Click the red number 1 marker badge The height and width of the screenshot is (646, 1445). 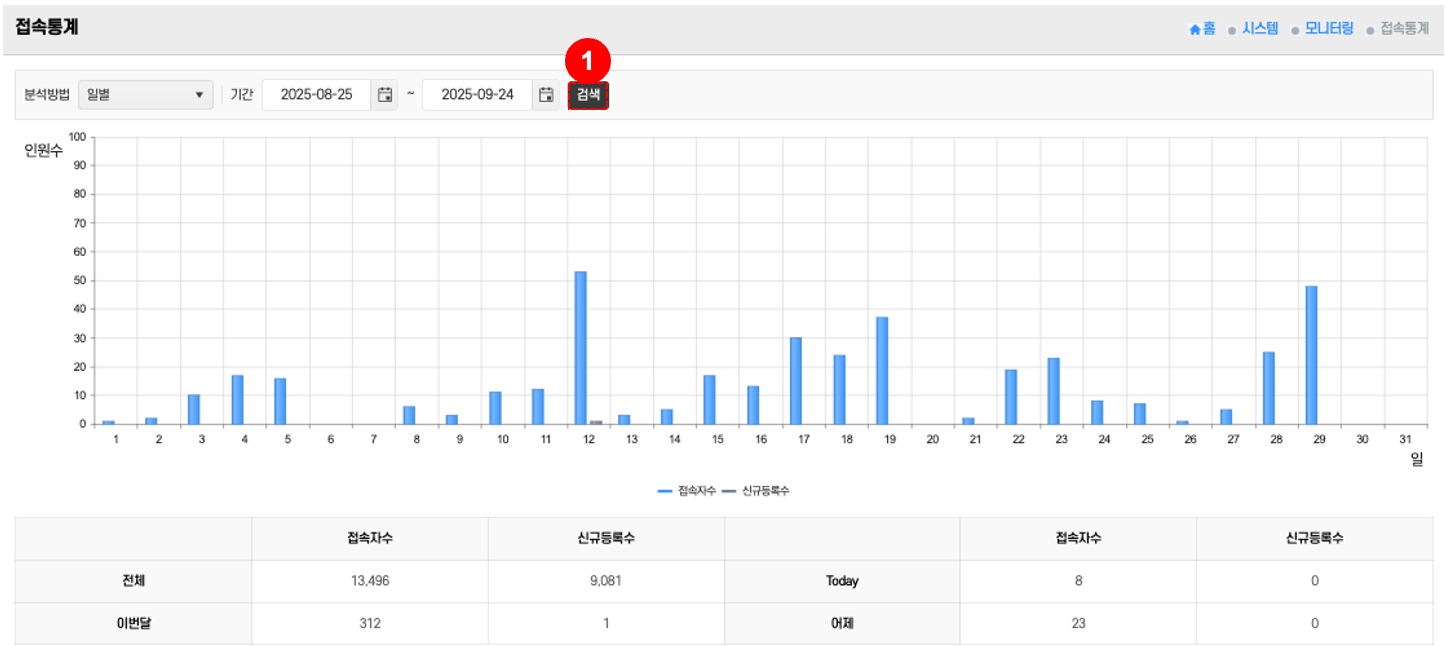587,60
